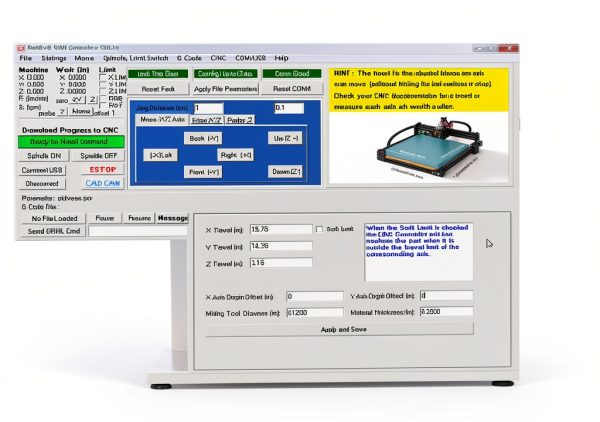Toggle the Y LIM checkbox
Image resolution: width=600 pixels, height=422 pixels.
(x=102, y=84)
